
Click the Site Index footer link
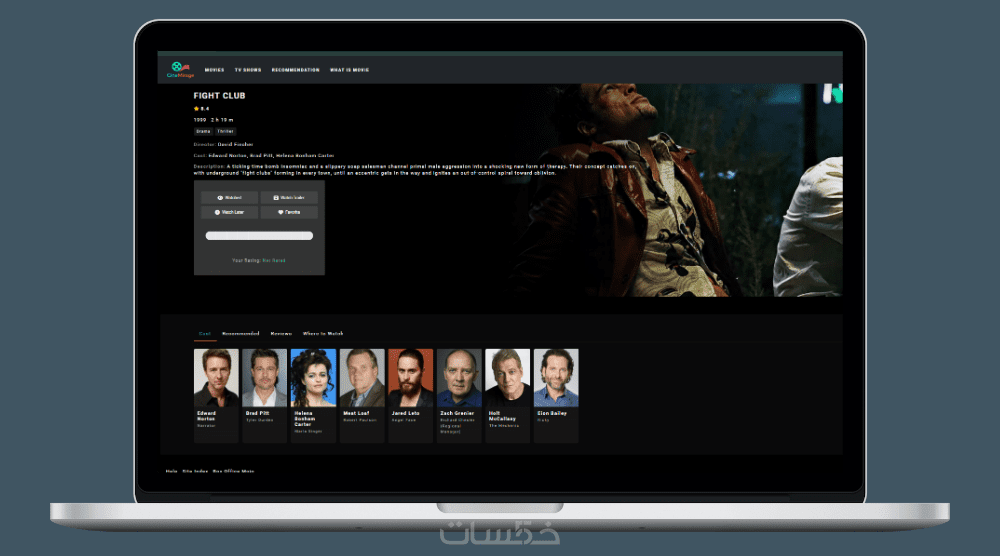click(x=195, y=471)
